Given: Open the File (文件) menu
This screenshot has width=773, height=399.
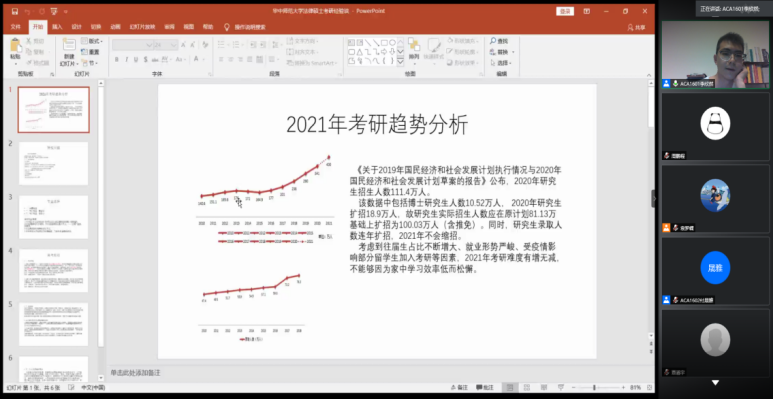Looking at the screenshot, I should (16, 27).
